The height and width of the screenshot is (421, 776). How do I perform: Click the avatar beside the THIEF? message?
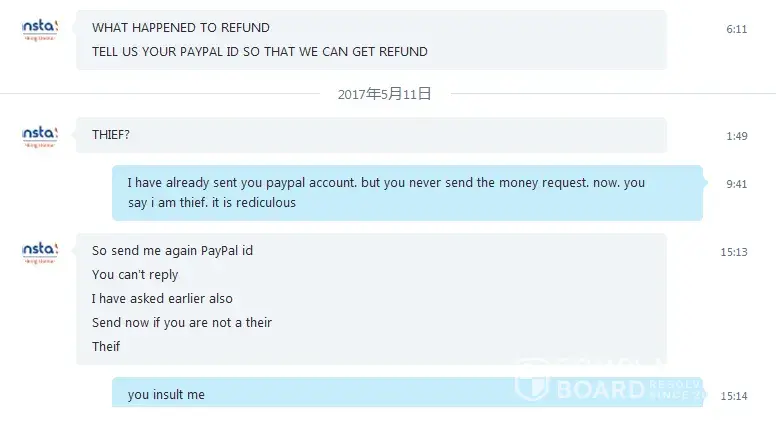tap(40, 136)
